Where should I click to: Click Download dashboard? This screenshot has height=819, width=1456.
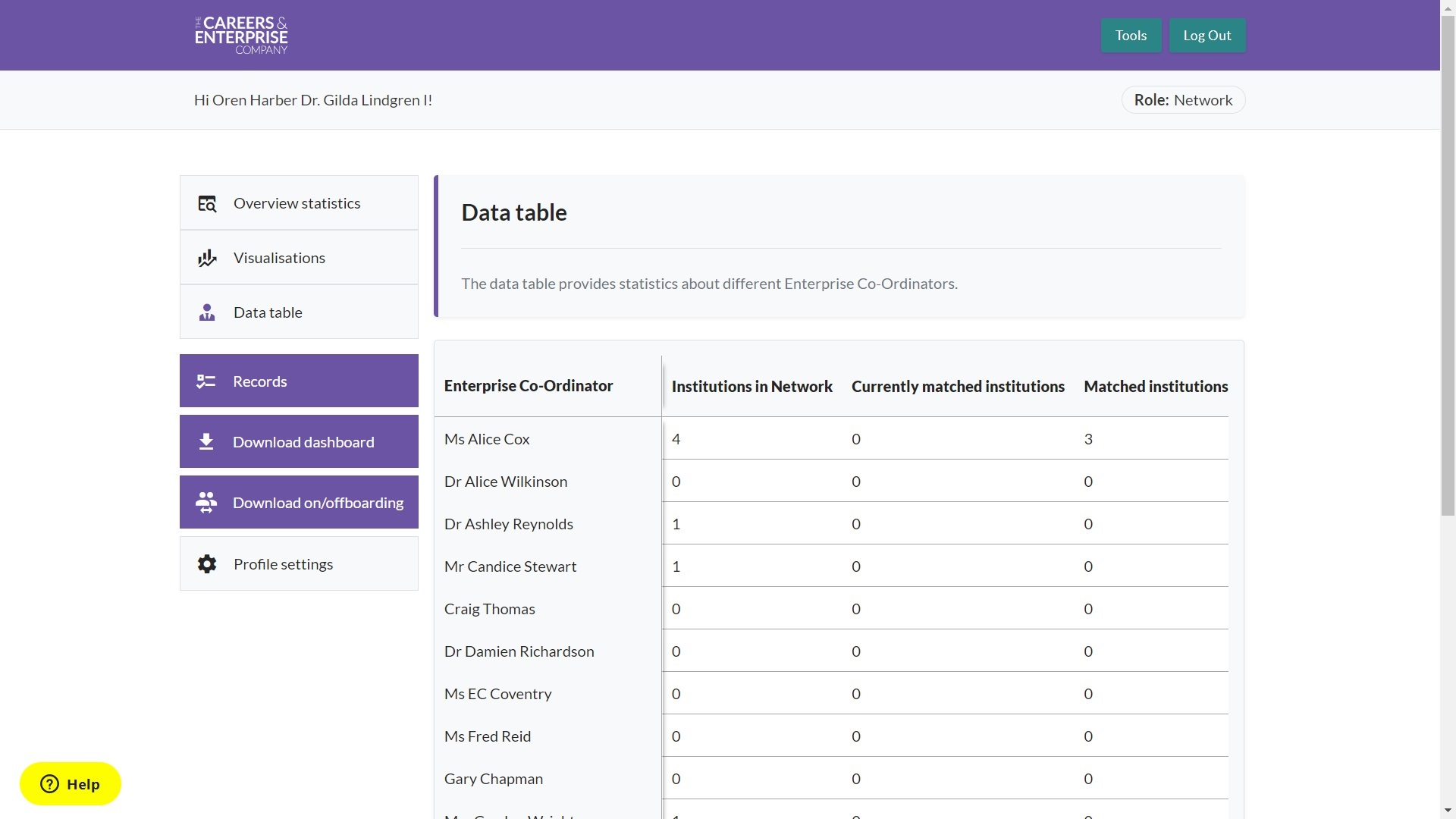click(x=299, y=441)
